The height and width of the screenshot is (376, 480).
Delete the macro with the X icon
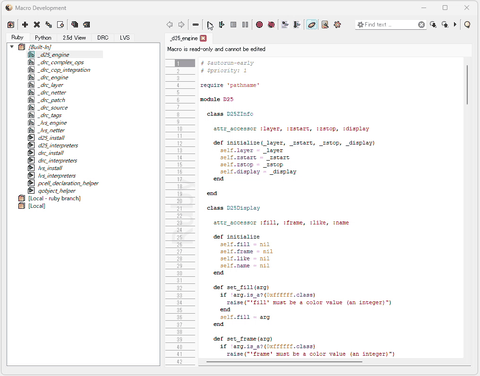(37, 25)
